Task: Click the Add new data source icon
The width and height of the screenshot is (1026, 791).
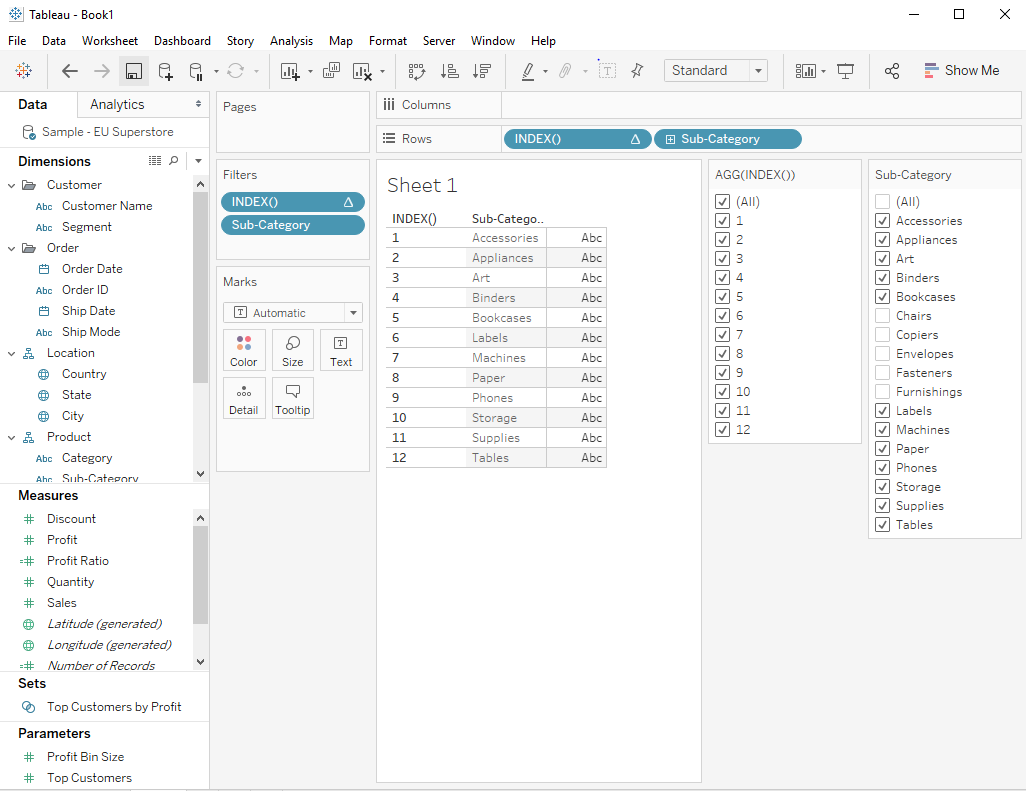Action: (x=166, y=71)
